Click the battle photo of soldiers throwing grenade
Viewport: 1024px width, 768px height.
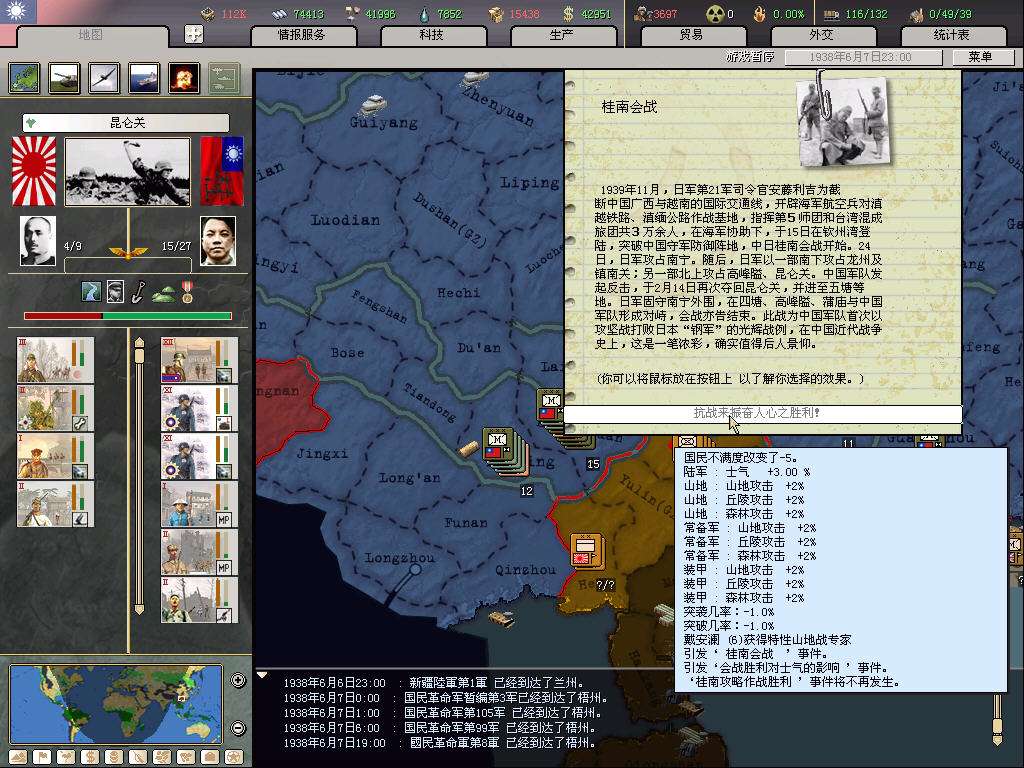127,171
